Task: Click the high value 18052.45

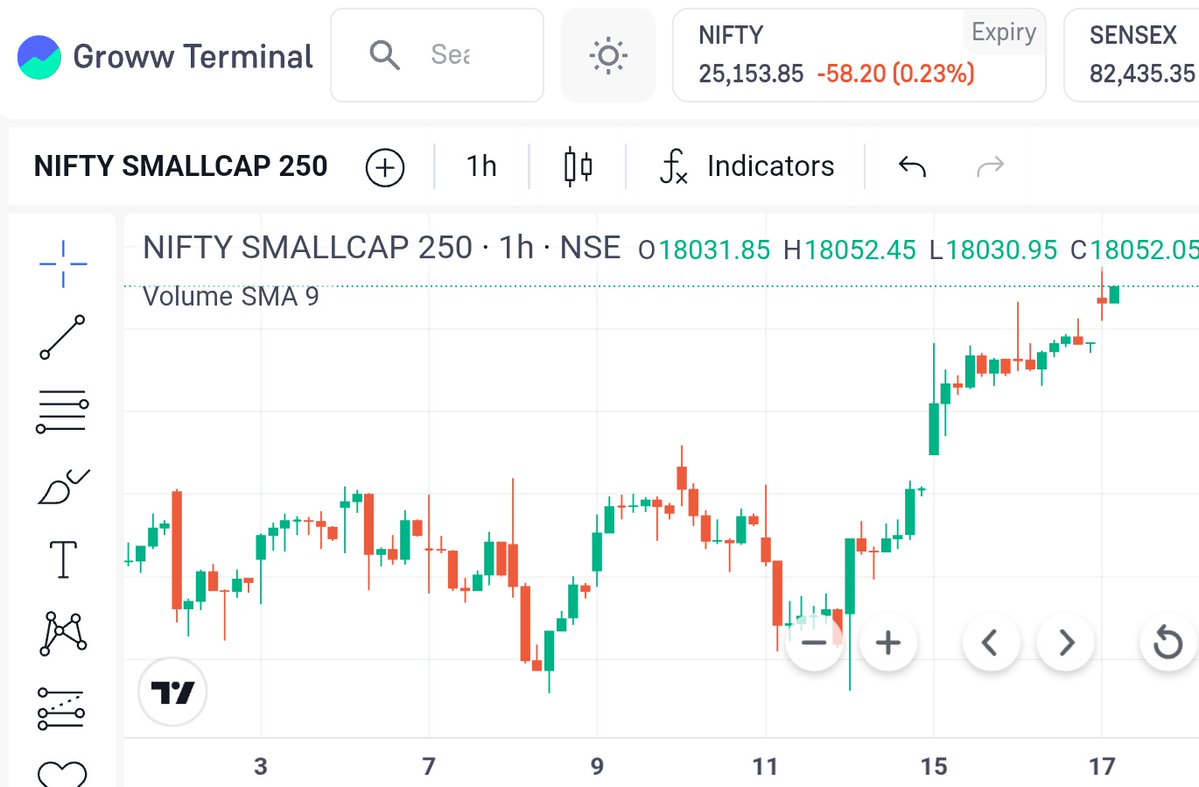Action: [x=859, y=249]
